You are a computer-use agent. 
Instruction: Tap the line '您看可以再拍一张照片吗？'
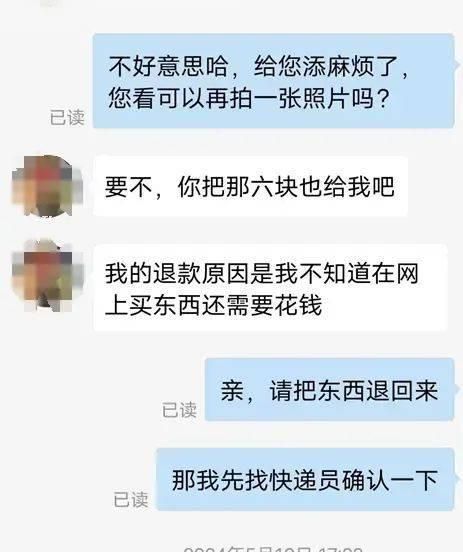tap(249, 98)
